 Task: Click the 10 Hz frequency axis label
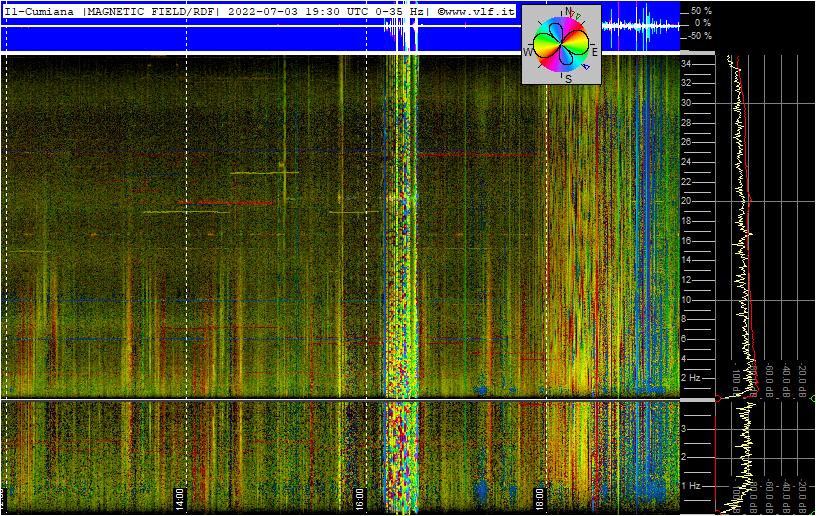click(686, 300)
